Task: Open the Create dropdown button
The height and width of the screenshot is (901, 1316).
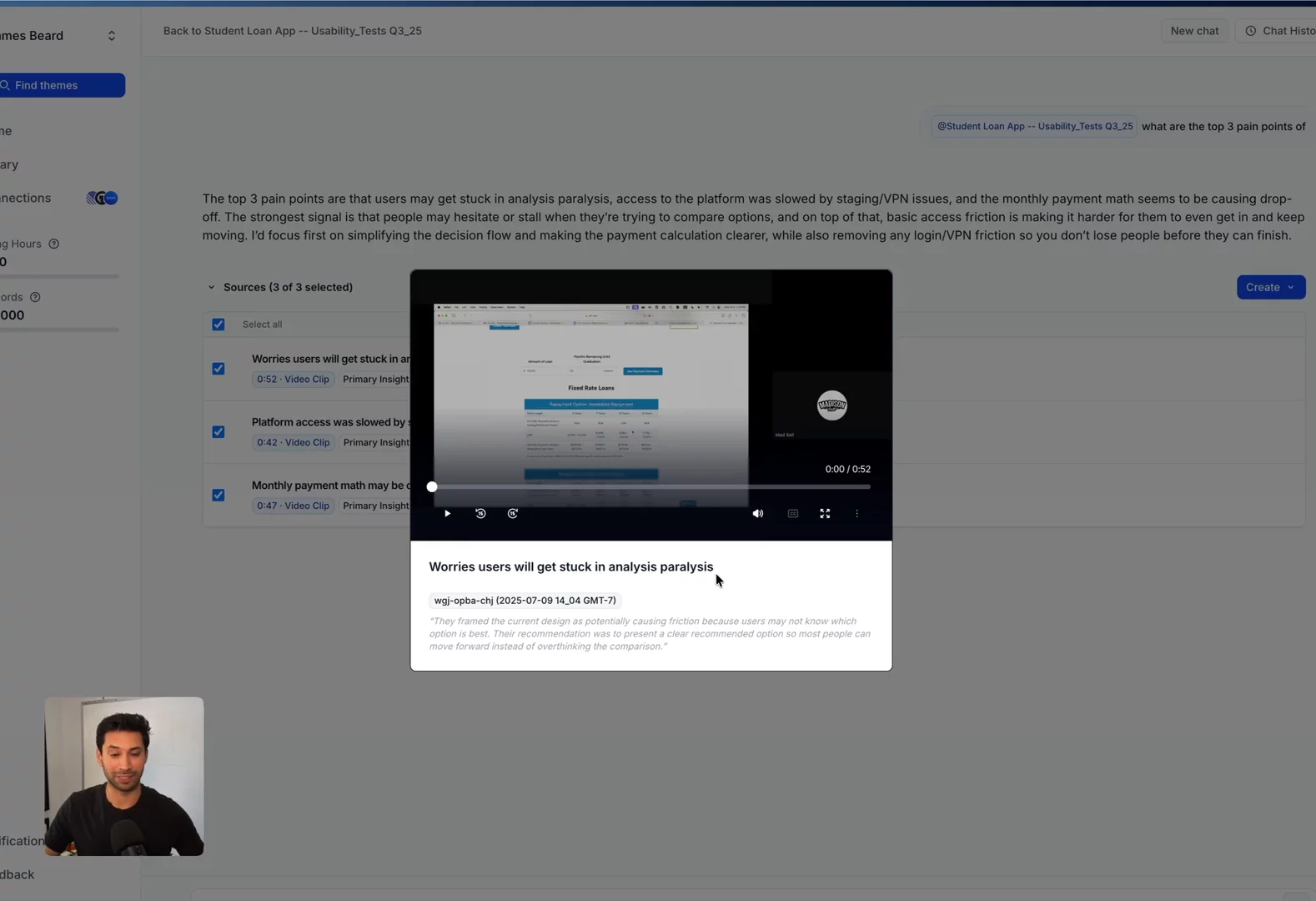Action: click(1270, 287)
